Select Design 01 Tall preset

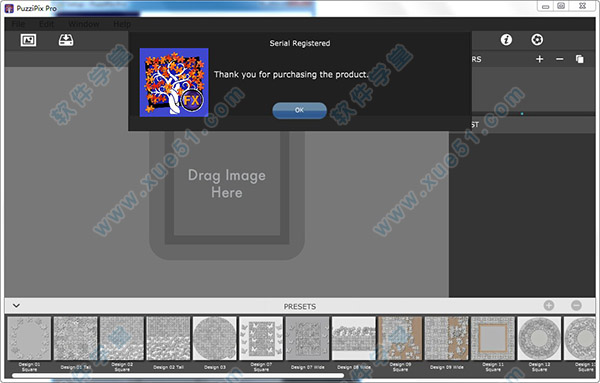click(x=76, y=338)
